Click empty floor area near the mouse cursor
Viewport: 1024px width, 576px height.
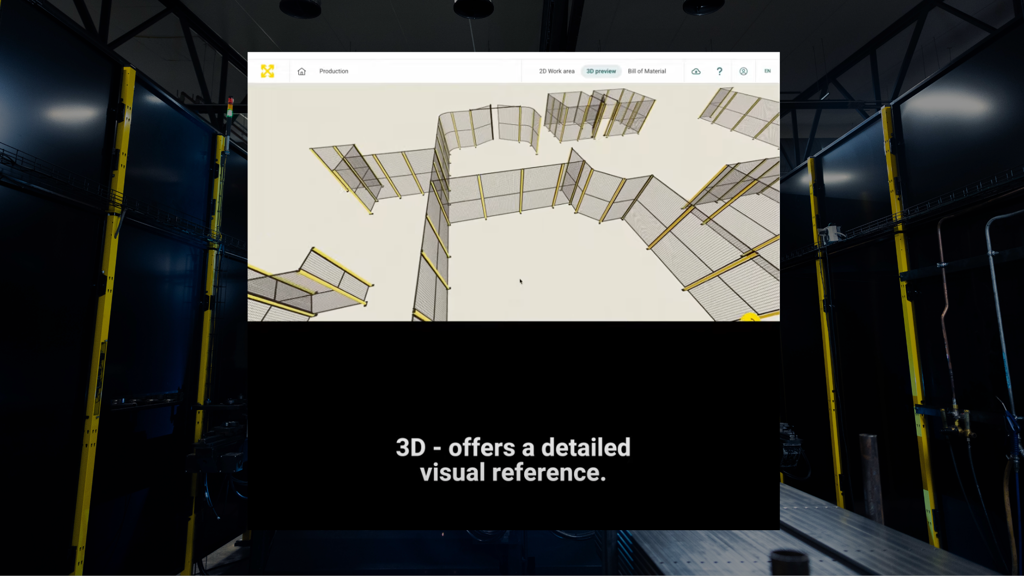(x=540, y=270)
